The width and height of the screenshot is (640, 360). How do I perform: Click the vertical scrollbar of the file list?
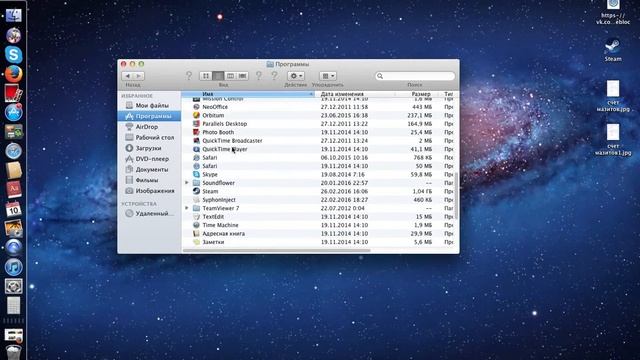tap(456, 196)
